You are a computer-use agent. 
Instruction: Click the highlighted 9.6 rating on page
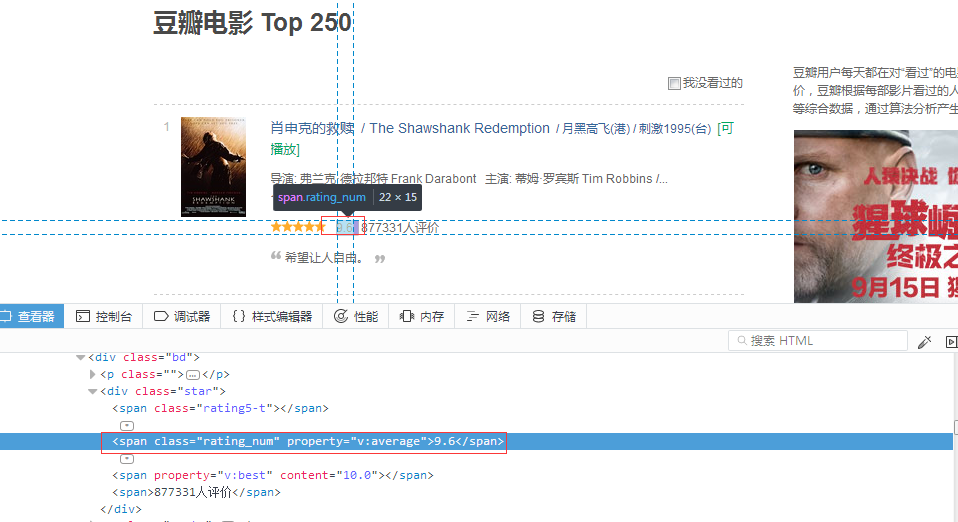345,227
